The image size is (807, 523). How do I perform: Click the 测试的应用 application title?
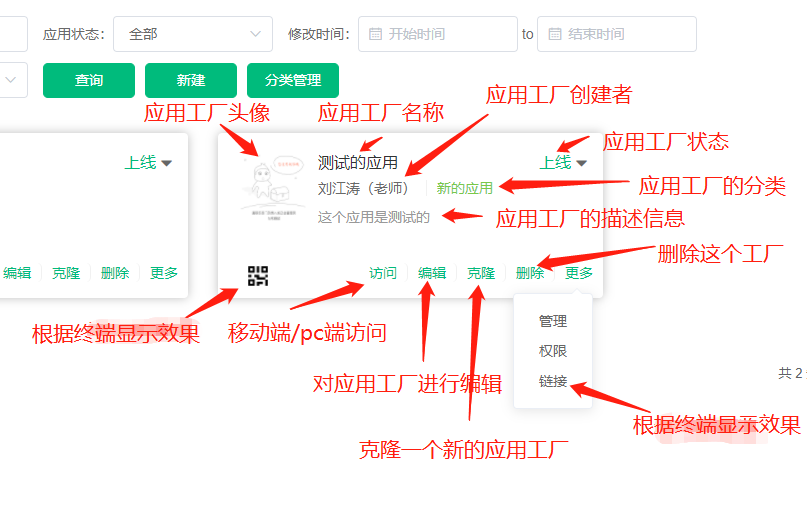358,163
